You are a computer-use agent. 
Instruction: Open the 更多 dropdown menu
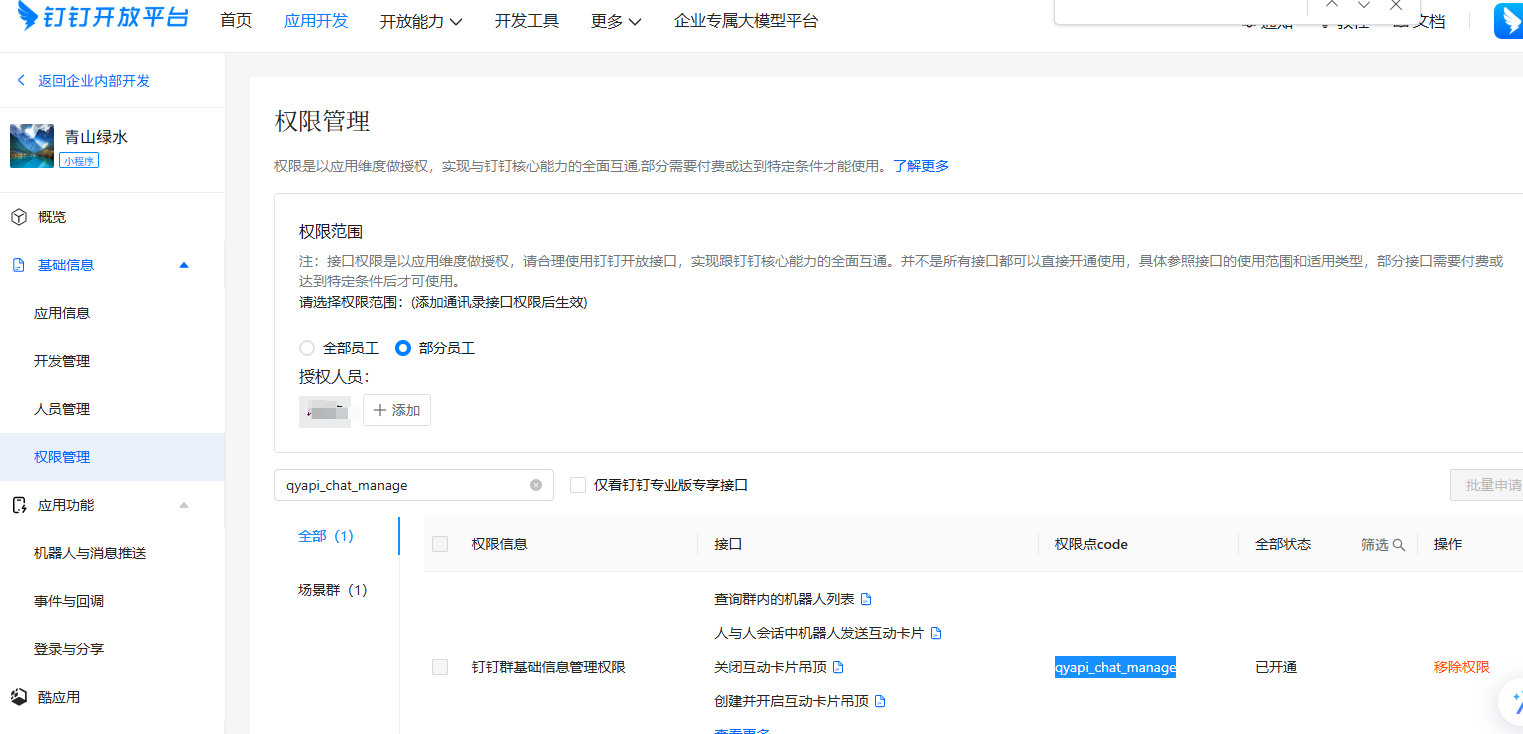pyautogui.click(x=616, y=21)
